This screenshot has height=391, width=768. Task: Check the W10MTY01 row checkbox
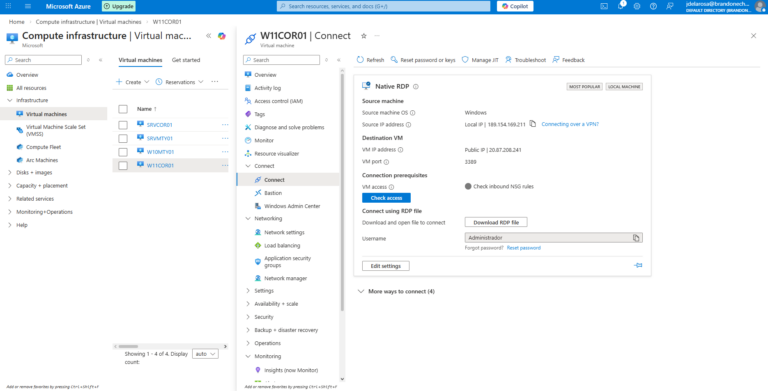(123, 152)
